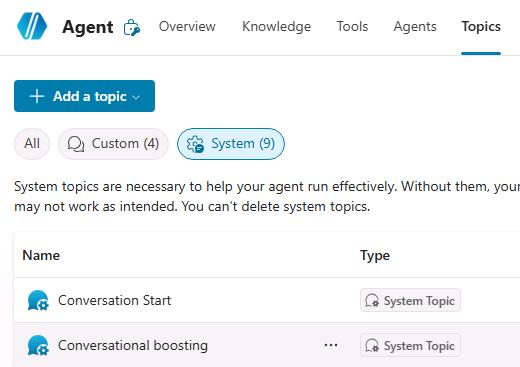Go to the Agents tab

point(415,26)
